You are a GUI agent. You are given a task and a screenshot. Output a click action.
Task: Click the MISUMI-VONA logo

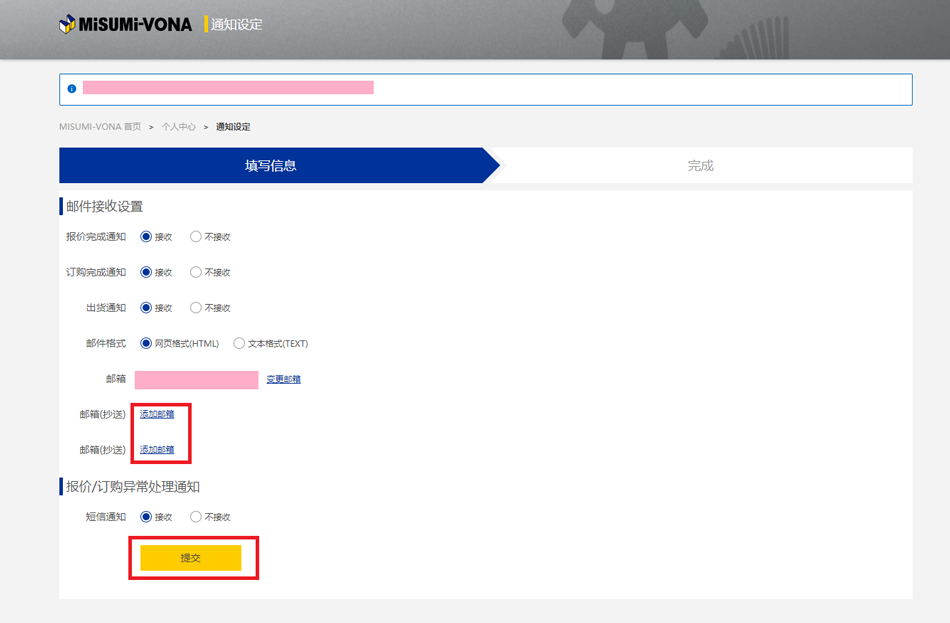(125, 24)
